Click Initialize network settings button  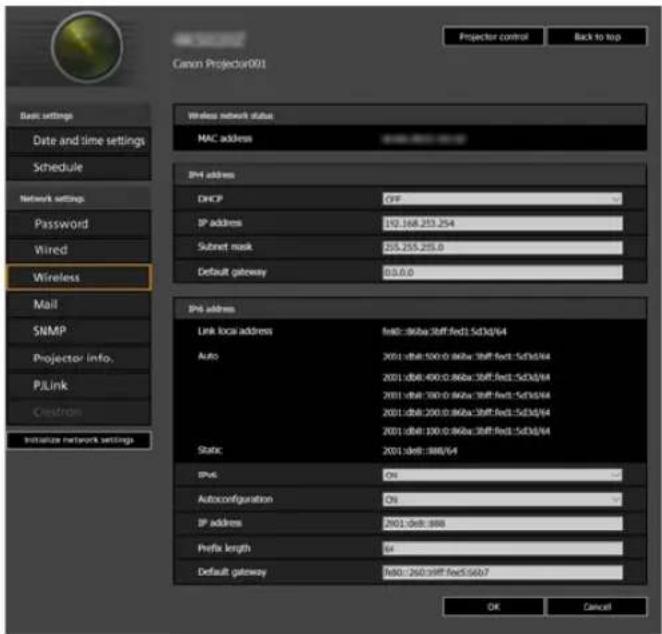click(x=79, y=440)
